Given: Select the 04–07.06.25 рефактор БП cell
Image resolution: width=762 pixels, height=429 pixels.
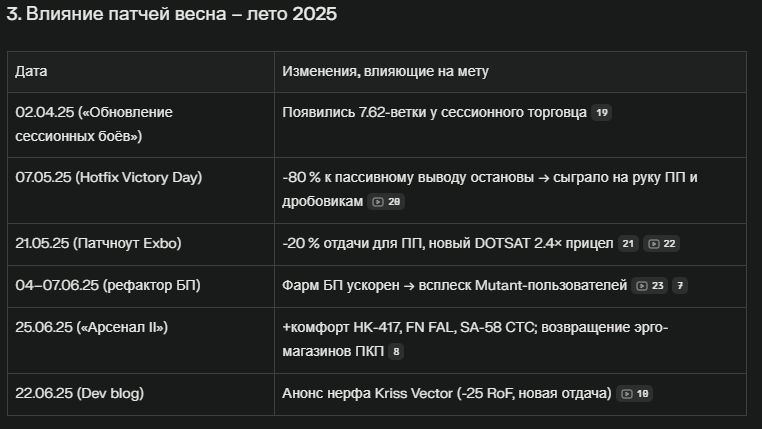Looking at the screenshot, I should 141,287.
